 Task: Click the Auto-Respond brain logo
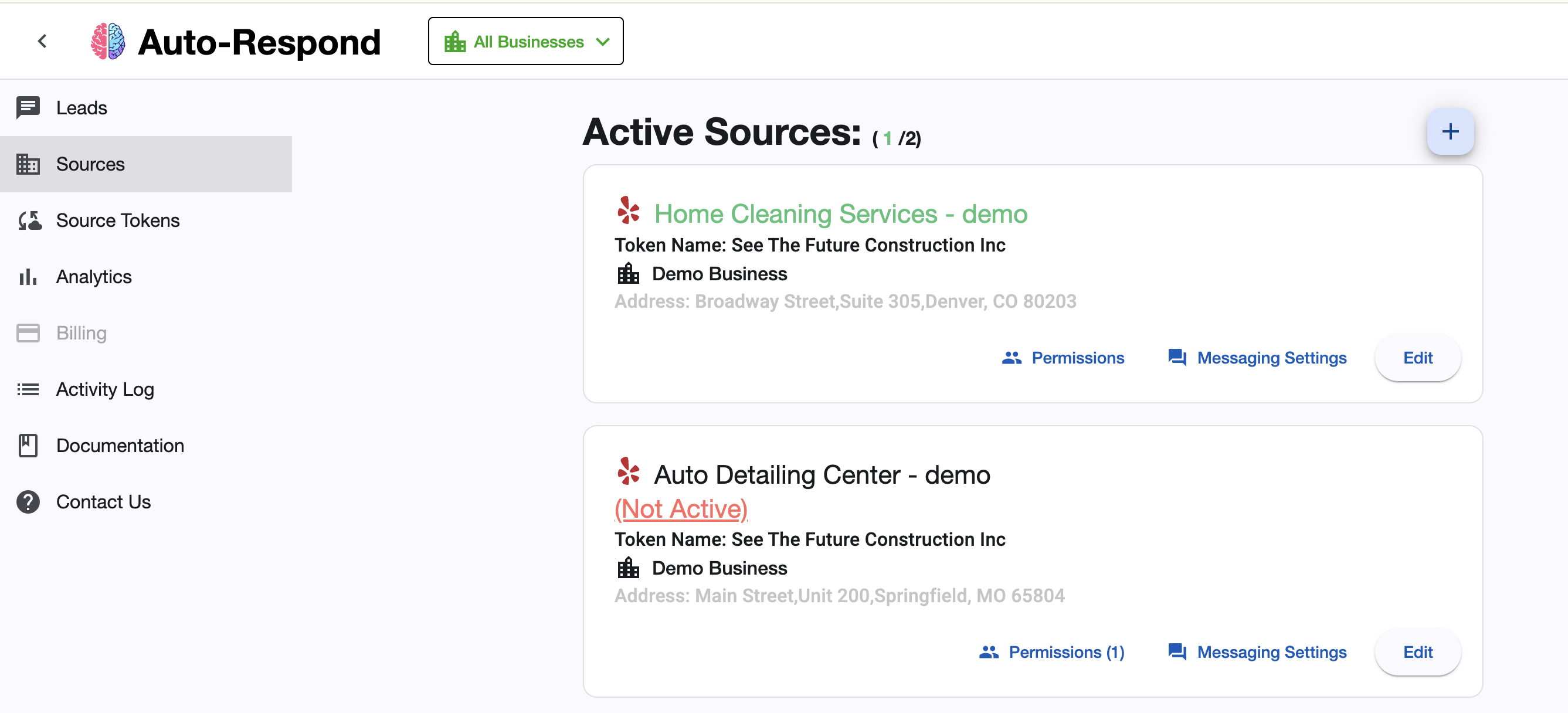click(x=108, y=41)
